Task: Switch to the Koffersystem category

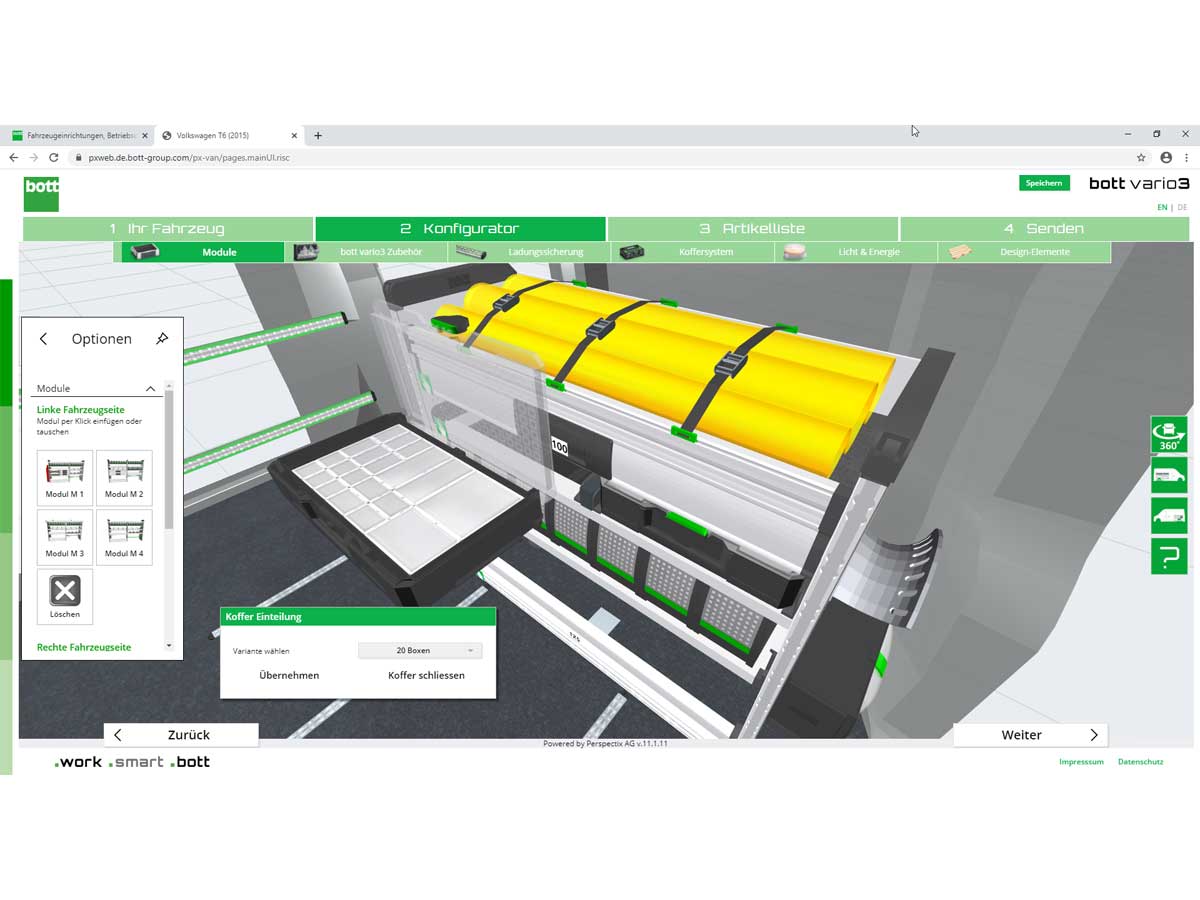Action: pos(693,252)
